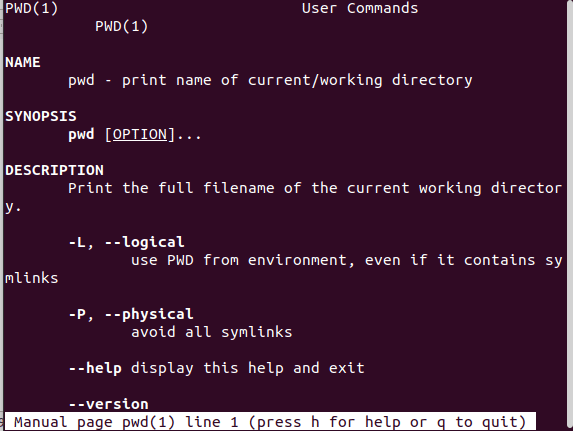The image size is (573, 431).
Task: Click the underlined OPTION argument
Action: coord(140,135)
